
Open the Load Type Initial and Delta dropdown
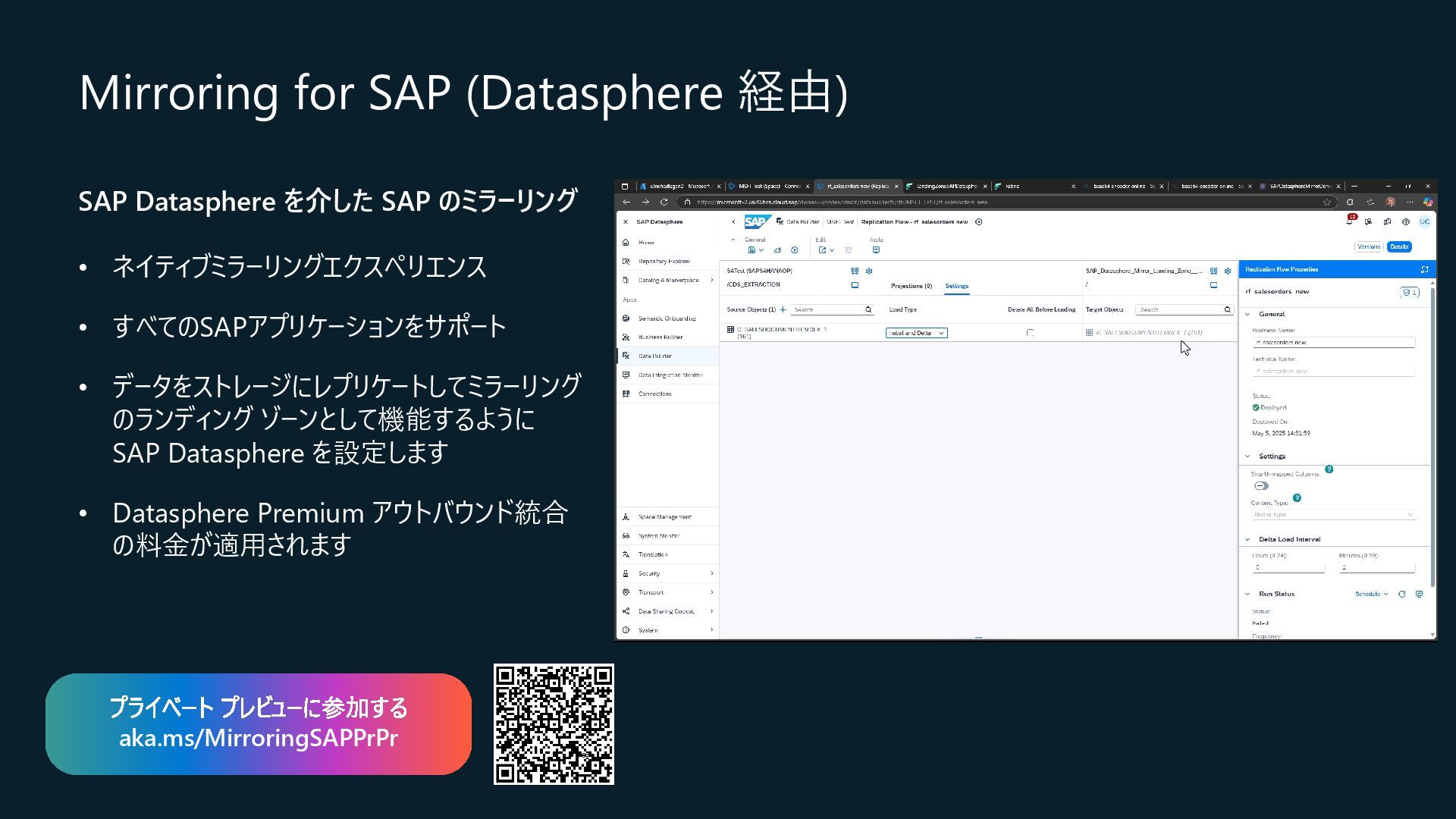916,333
